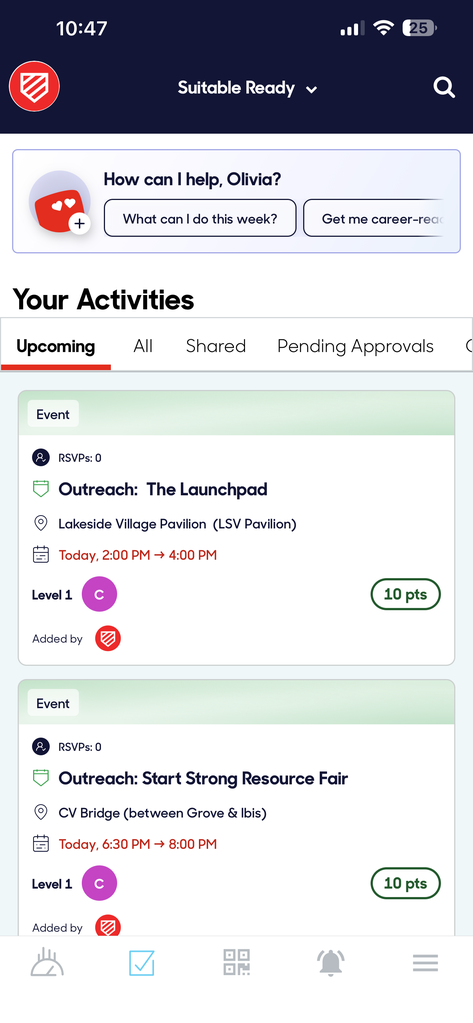This screenshot has height=1023, width=473.
Task: Open search with the magnifying glass icon
Action: coord(444,87)
